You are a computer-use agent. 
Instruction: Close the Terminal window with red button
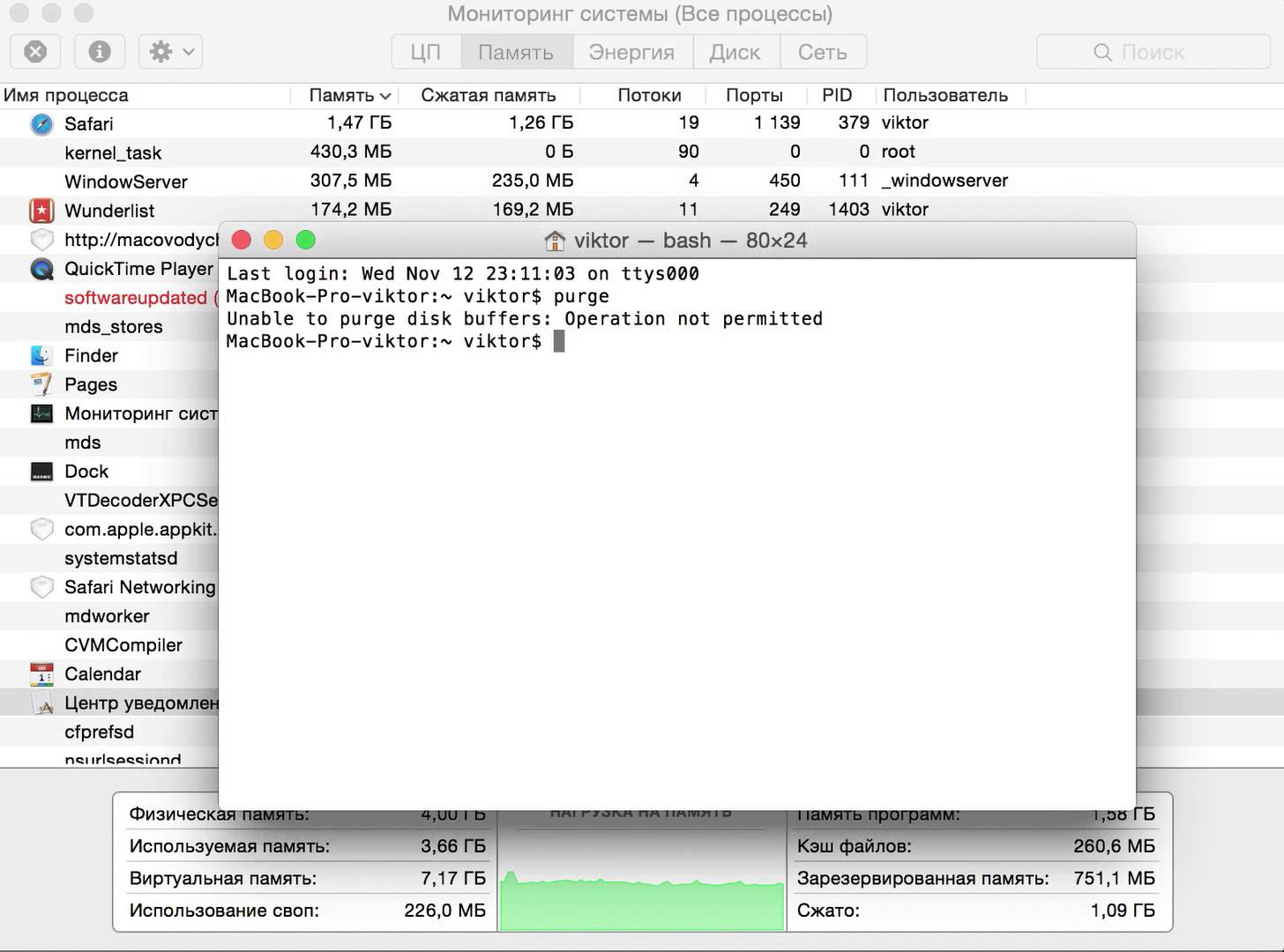click(242, 240)
